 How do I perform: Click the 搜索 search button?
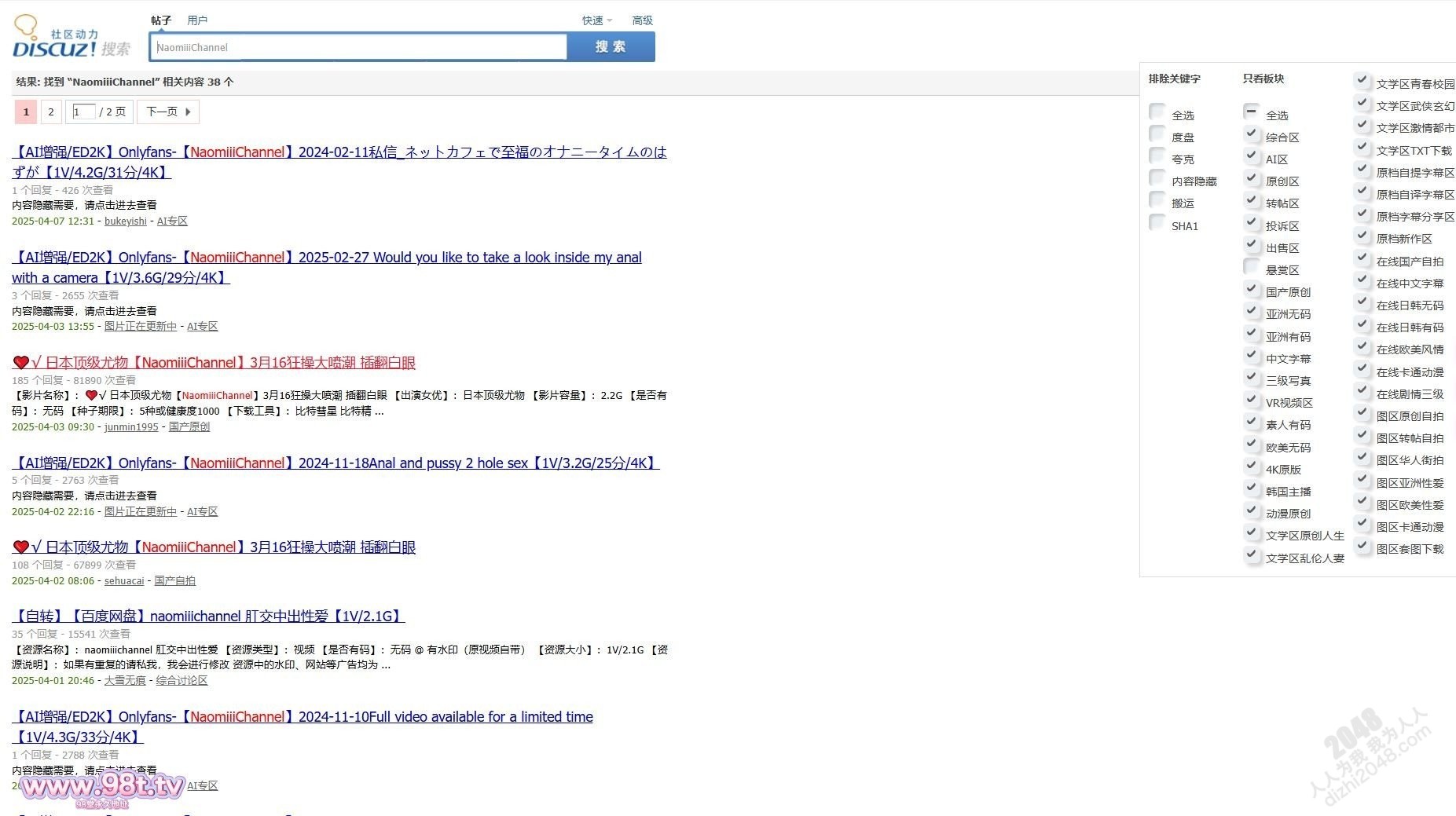coord(611,47)
